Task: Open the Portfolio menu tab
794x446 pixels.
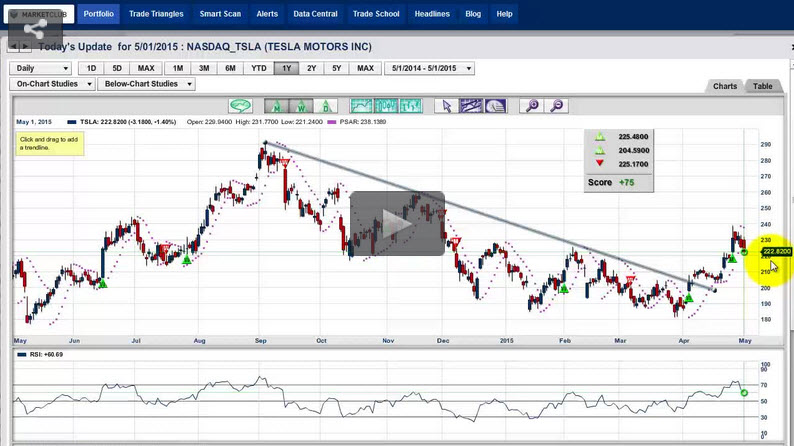Action: pyautogui.click(x=98, y=14)
